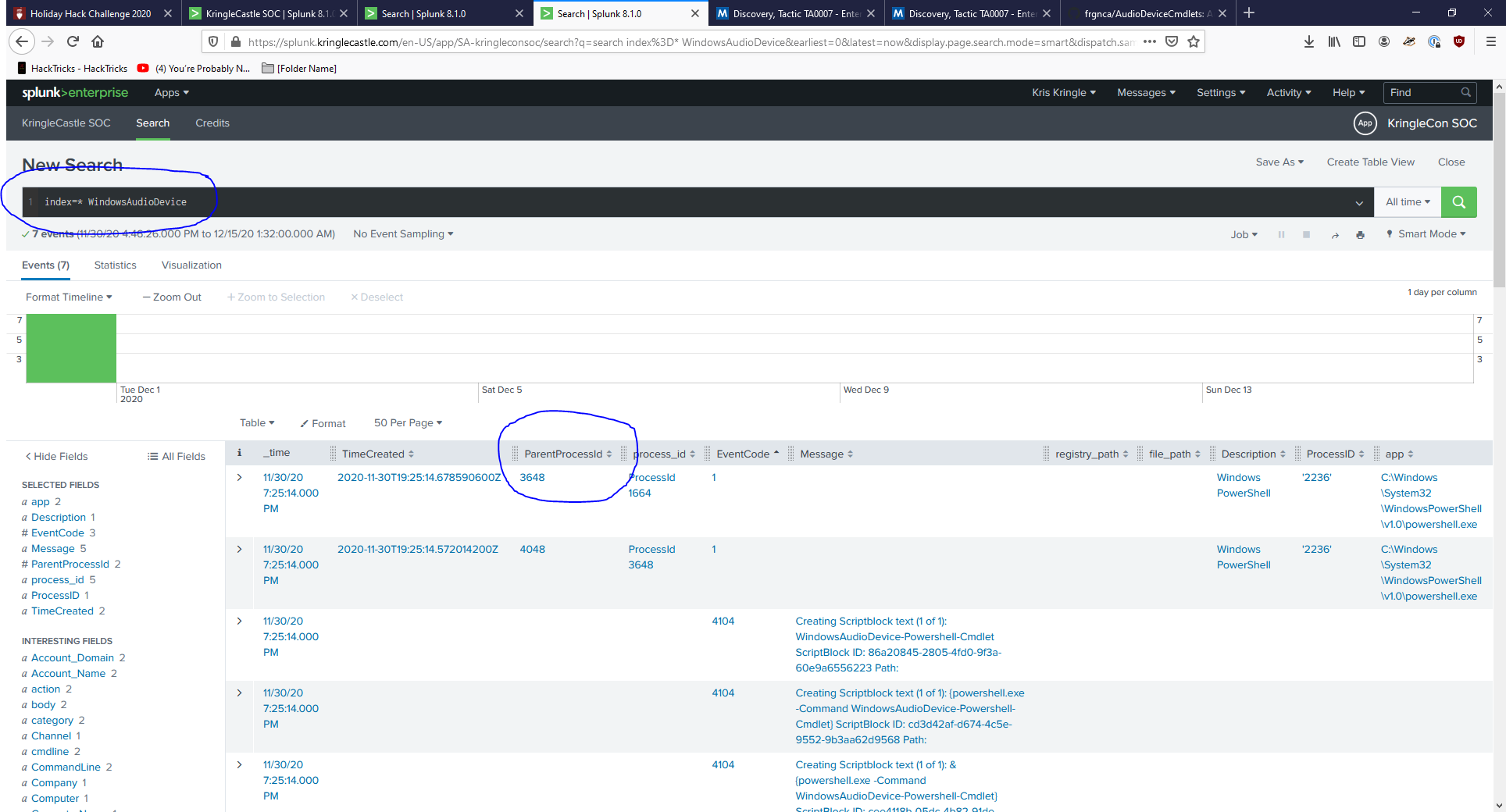Stop the search job
This screenshot has width=1506, height=812.
pyautogui.click(x=1306, y=234)
